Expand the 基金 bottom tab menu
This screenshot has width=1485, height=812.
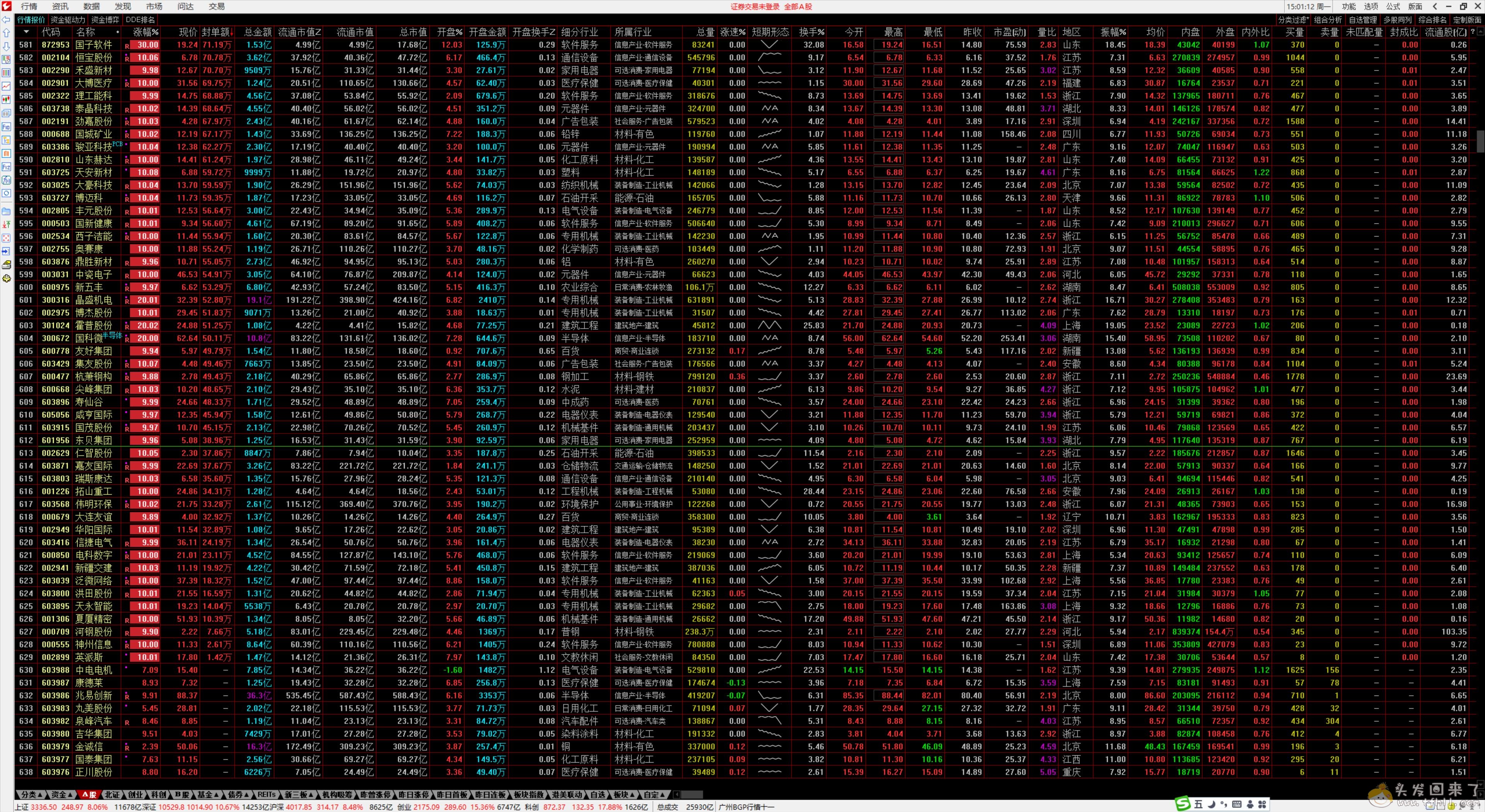pos(208,794)
